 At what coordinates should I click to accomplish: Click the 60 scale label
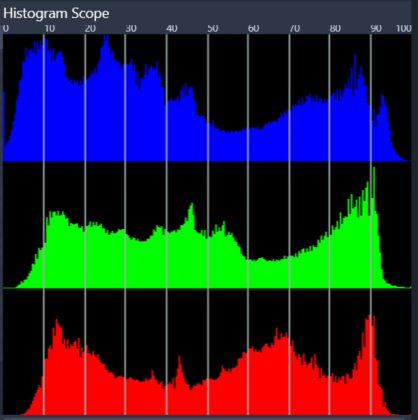(253, 29)
